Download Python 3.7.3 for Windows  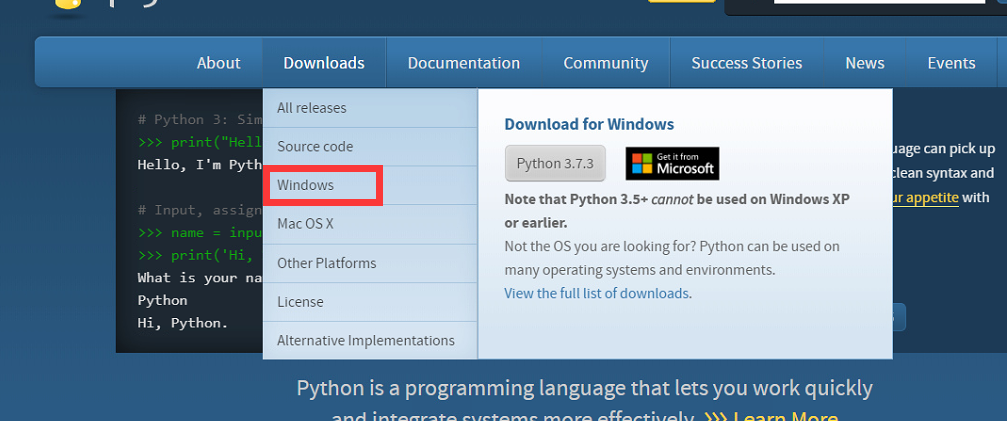555,163
